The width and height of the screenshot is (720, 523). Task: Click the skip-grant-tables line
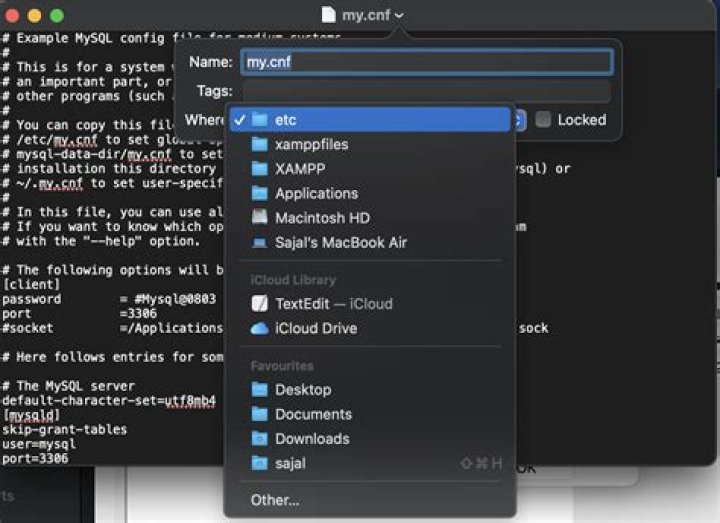(x=64, y=429)
